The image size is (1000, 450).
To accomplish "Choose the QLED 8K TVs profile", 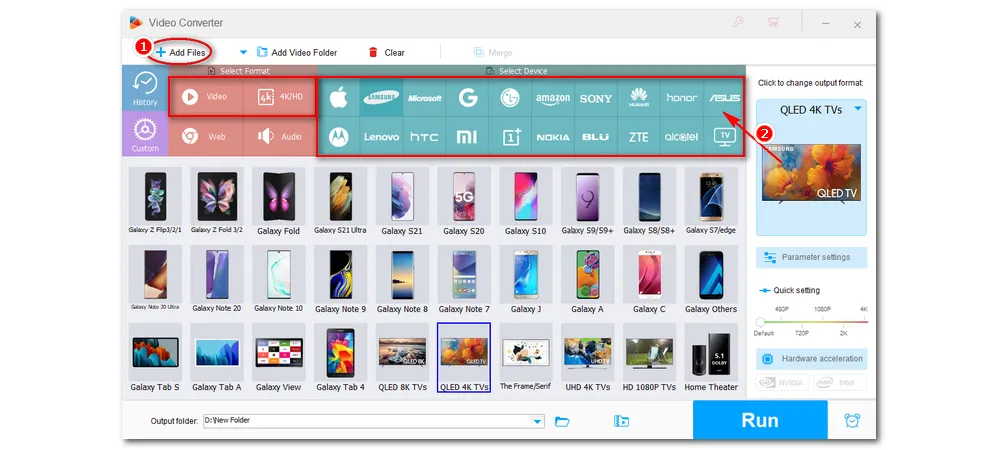I will point(402,358).
